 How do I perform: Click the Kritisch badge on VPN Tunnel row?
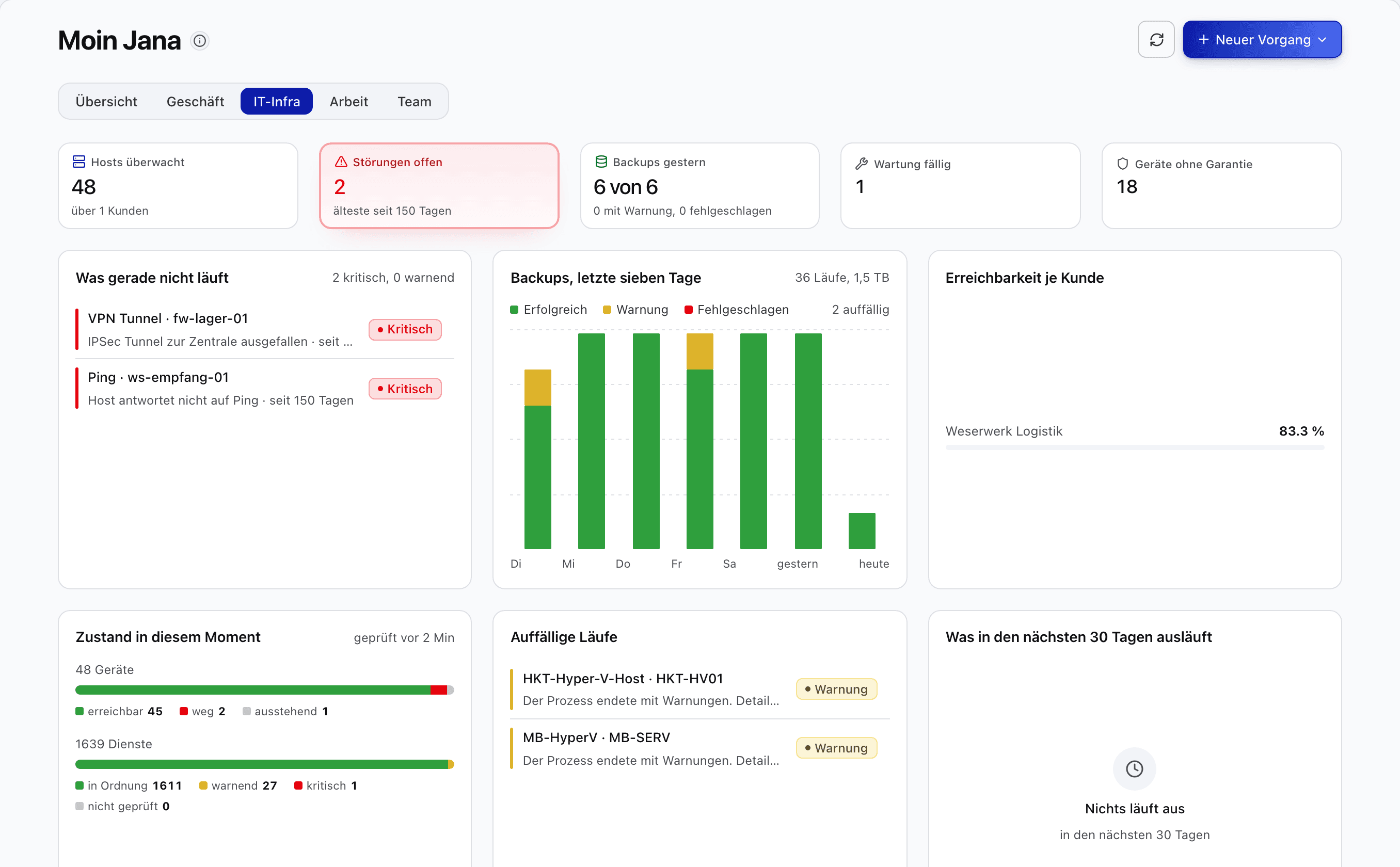pyautogui.click(x=405, y=330)
